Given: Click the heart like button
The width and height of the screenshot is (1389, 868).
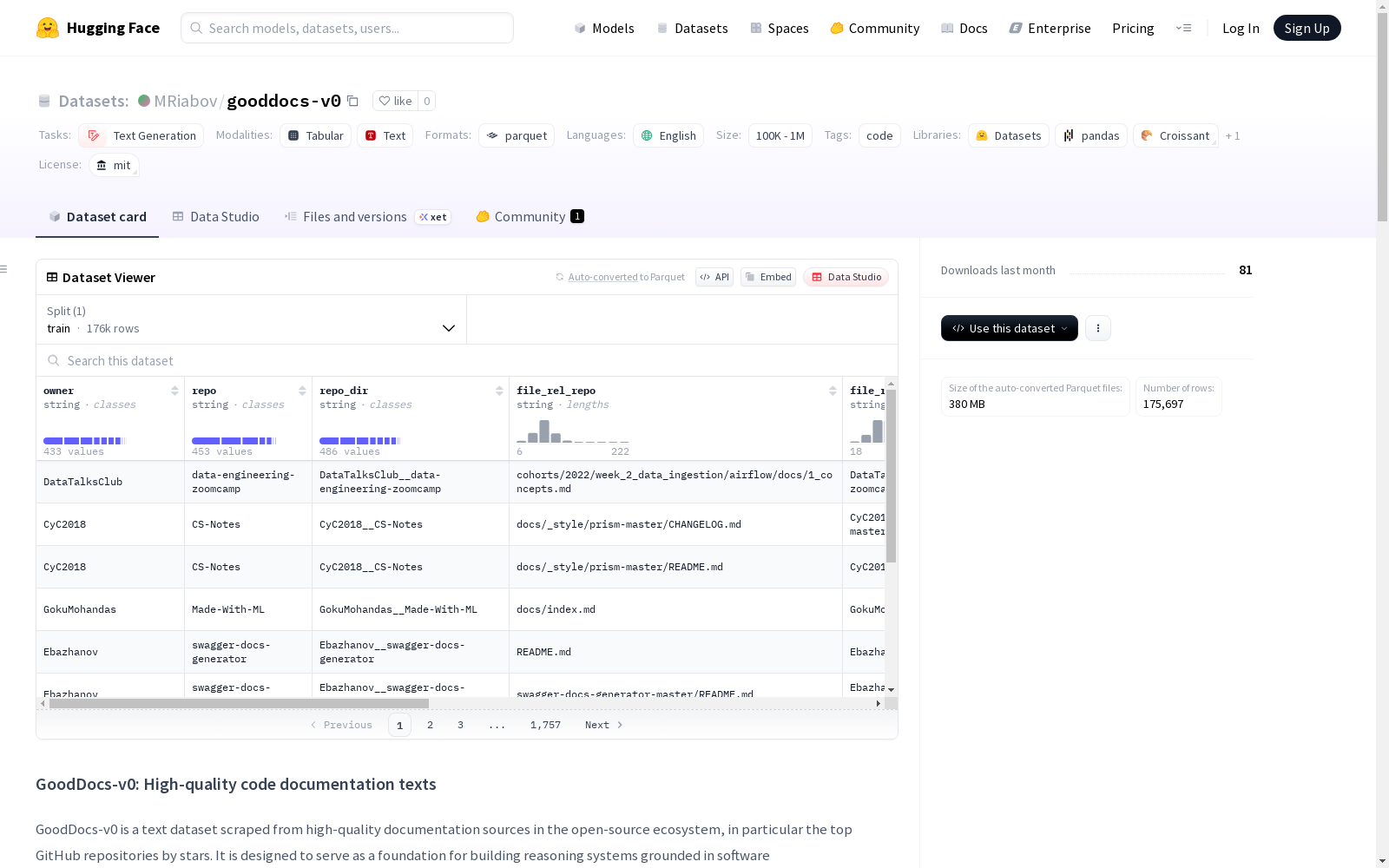Looking at the screenshot, I should 395,101.
